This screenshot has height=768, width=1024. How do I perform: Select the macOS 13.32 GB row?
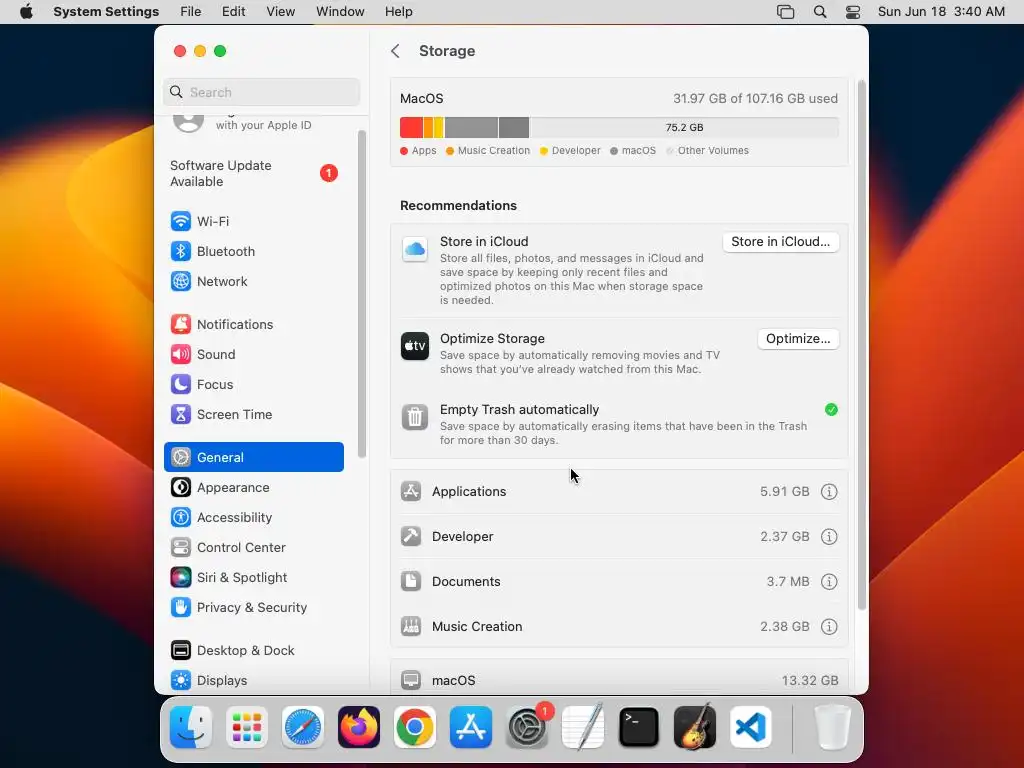tap(619, 679)
